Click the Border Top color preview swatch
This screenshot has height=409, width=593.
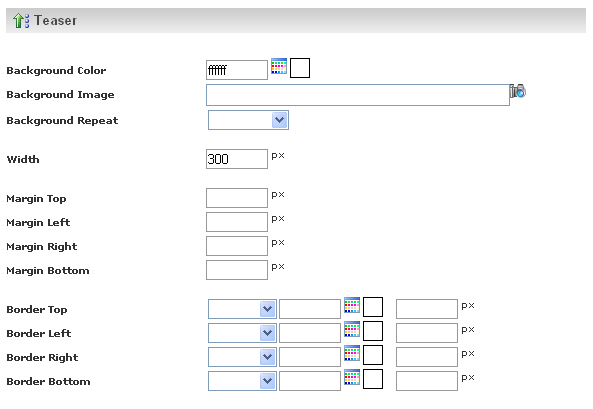(x=373, y=307)
